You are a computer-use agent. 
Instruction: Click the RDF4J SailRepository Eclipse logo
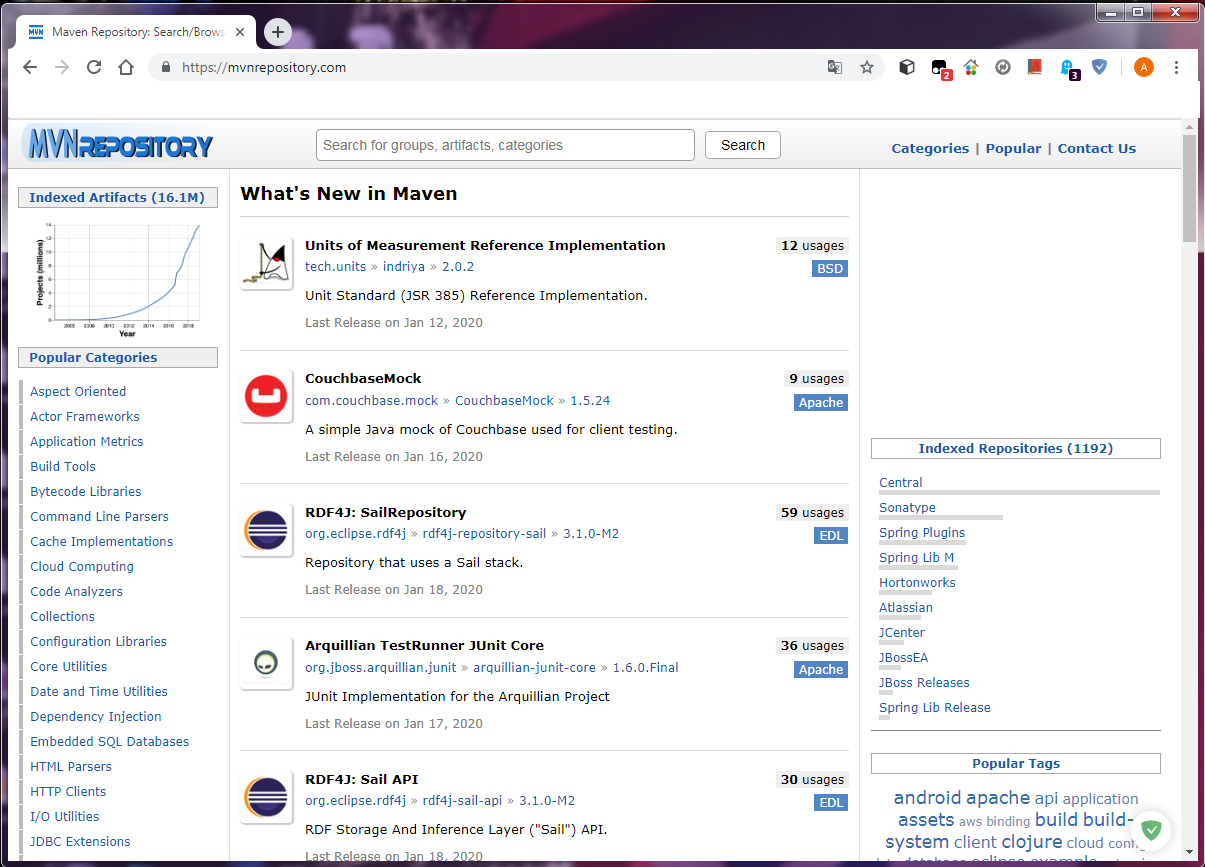point(266,531)
